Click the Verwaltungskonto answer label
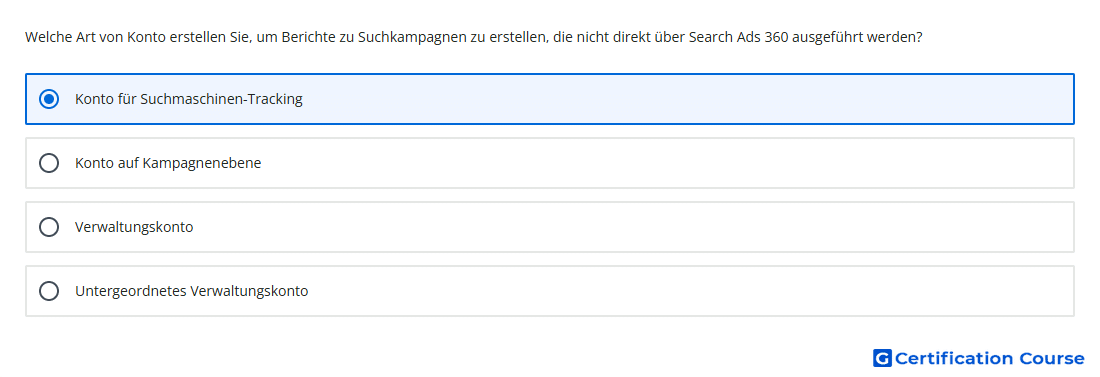 click(134, 227)
